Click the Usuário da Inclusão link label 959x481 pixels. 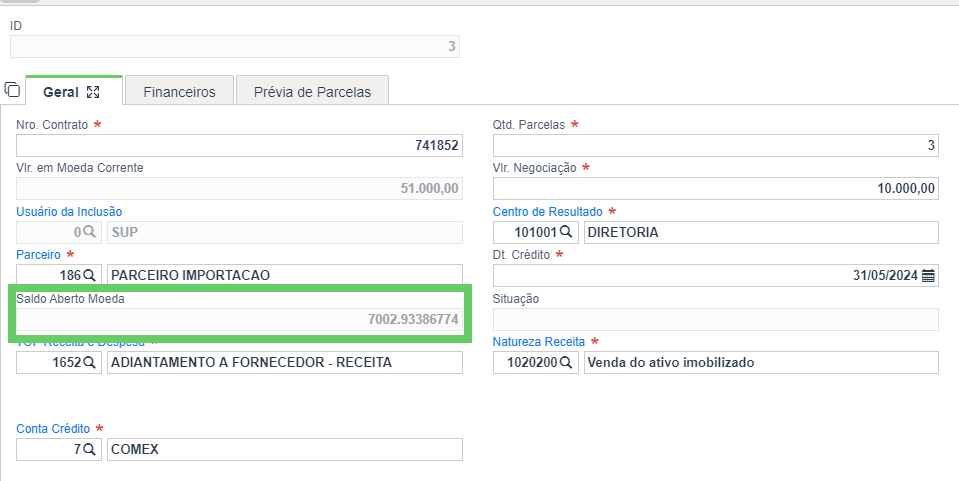pyautogui.click(x=69, y=212)
